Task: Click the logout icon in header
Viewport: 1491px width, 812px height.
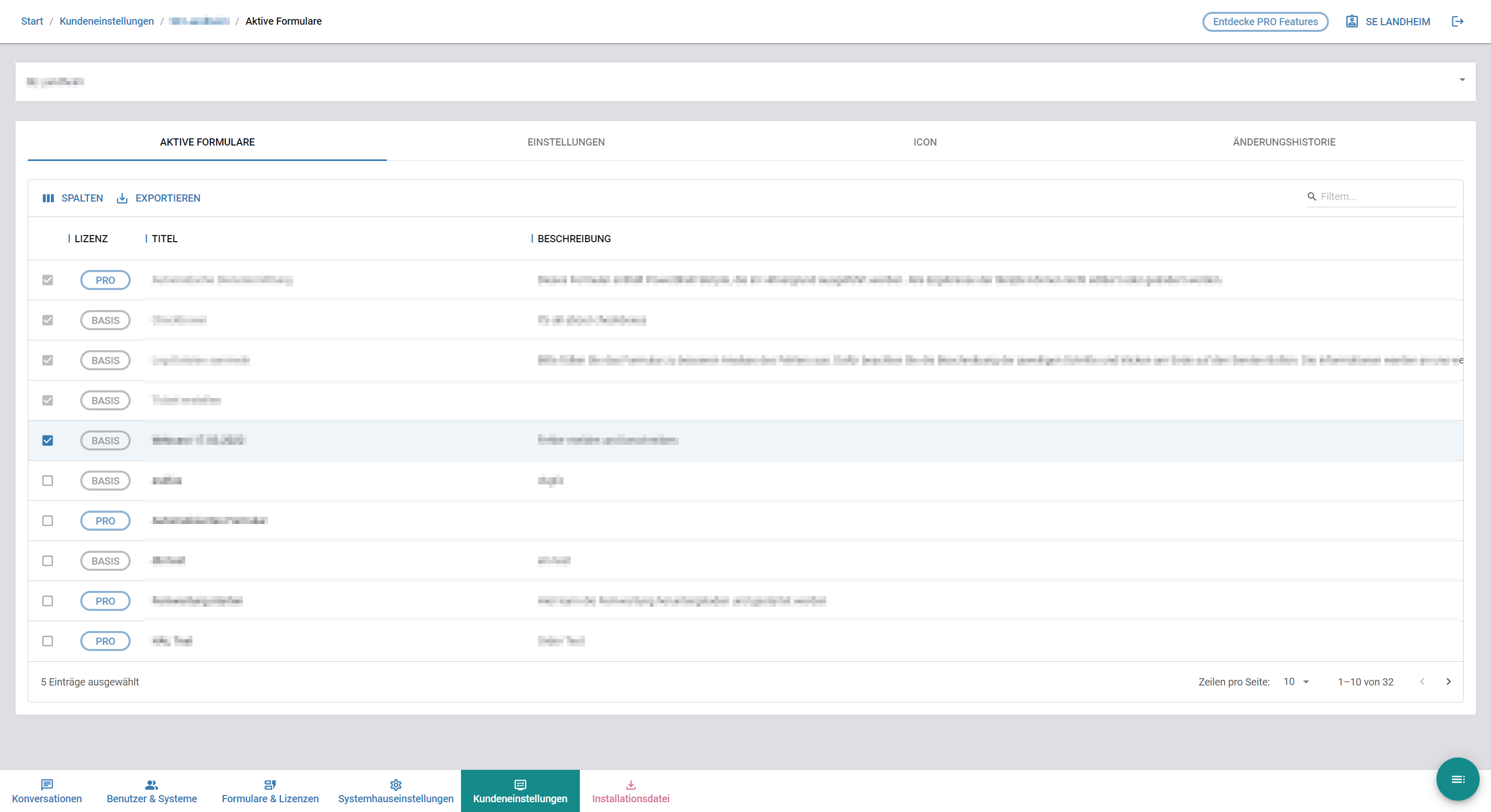Action: [x=1458, y=22]
